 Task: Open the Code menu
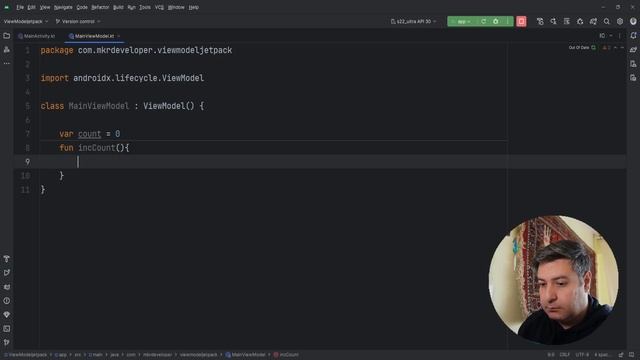point(82,7)
